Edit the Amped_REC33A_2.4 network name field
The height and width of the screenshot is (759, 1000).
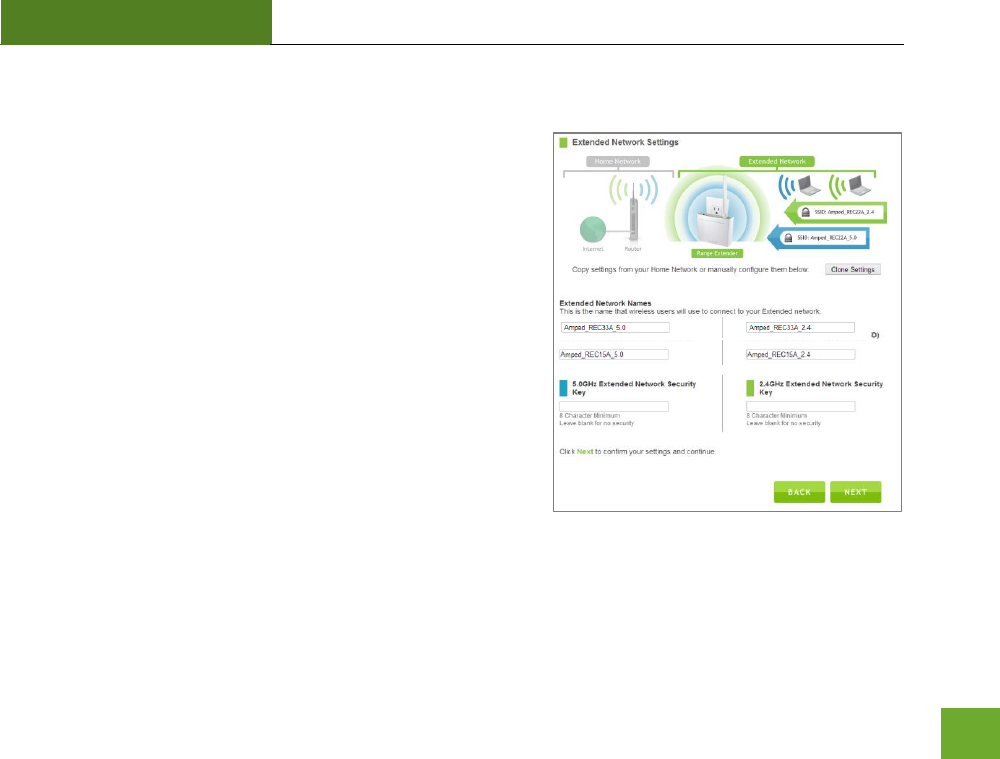[800, 327]
